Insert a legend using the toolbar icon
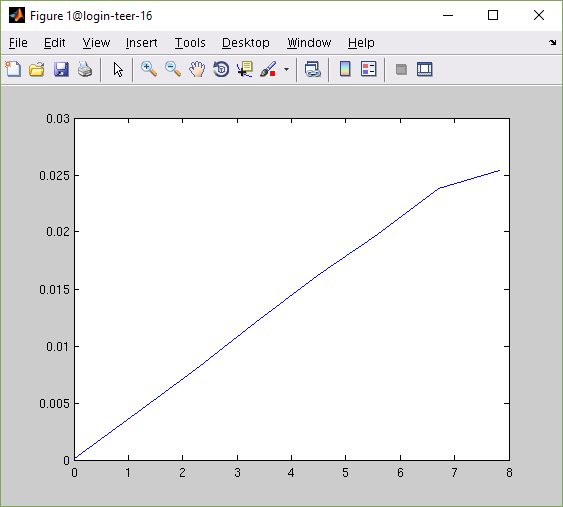563x507 pixels. point(368,69)
